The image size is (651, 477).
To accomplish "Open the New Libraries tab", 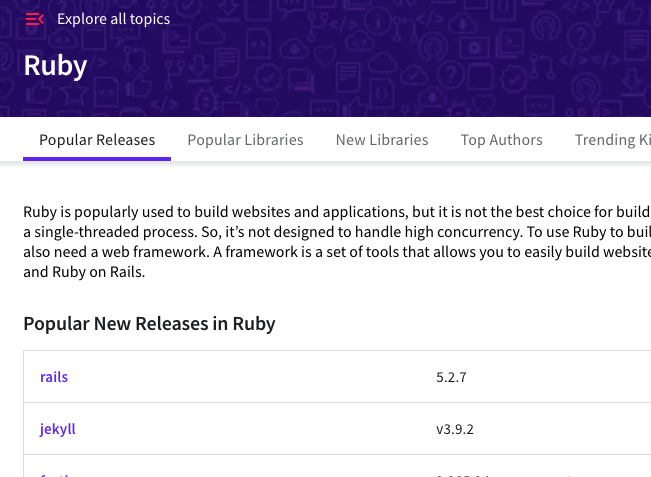I will coord(382,140).
